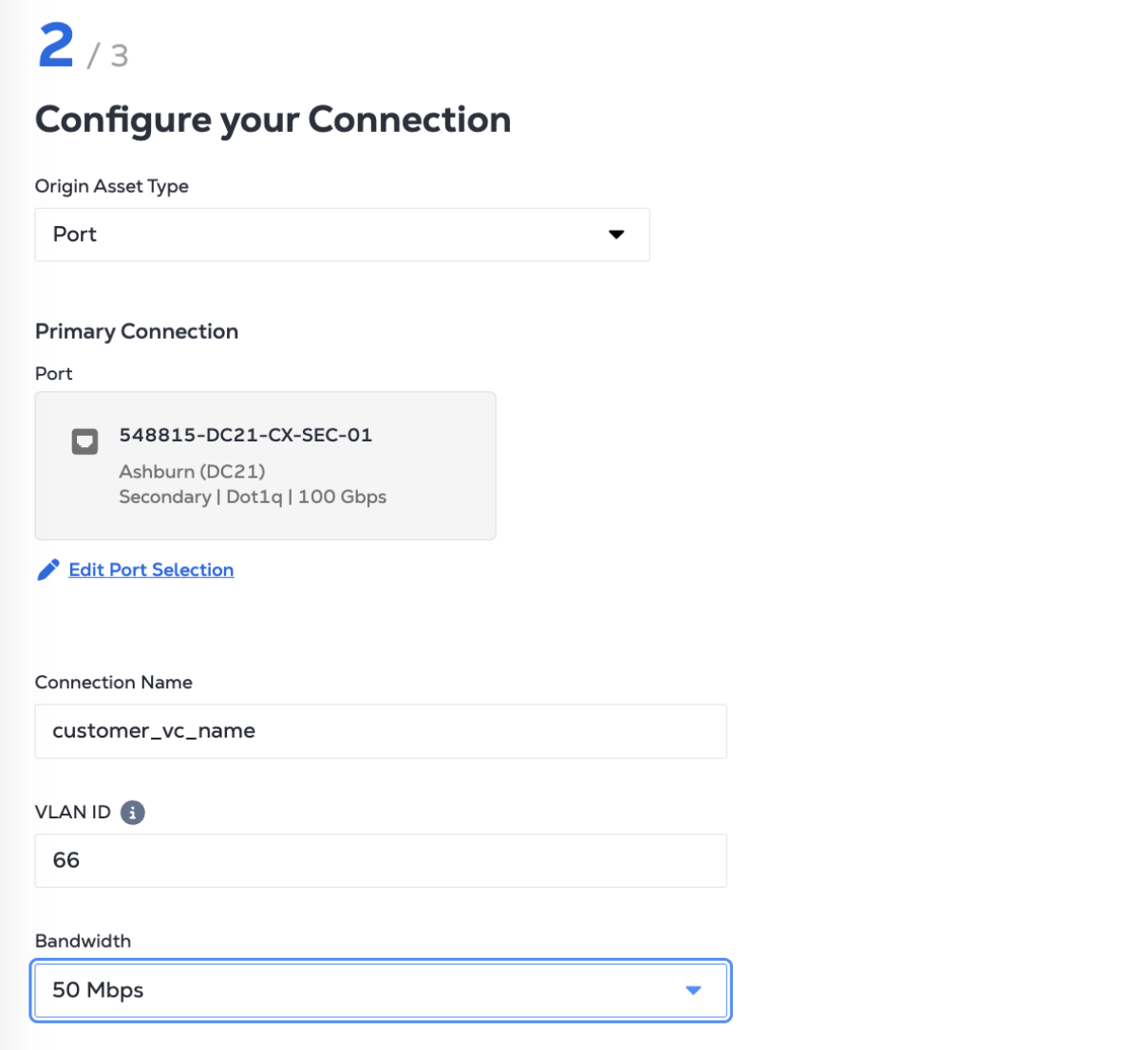
Task: Focus the Connection Name input field
Action: (x=380, y=731)
